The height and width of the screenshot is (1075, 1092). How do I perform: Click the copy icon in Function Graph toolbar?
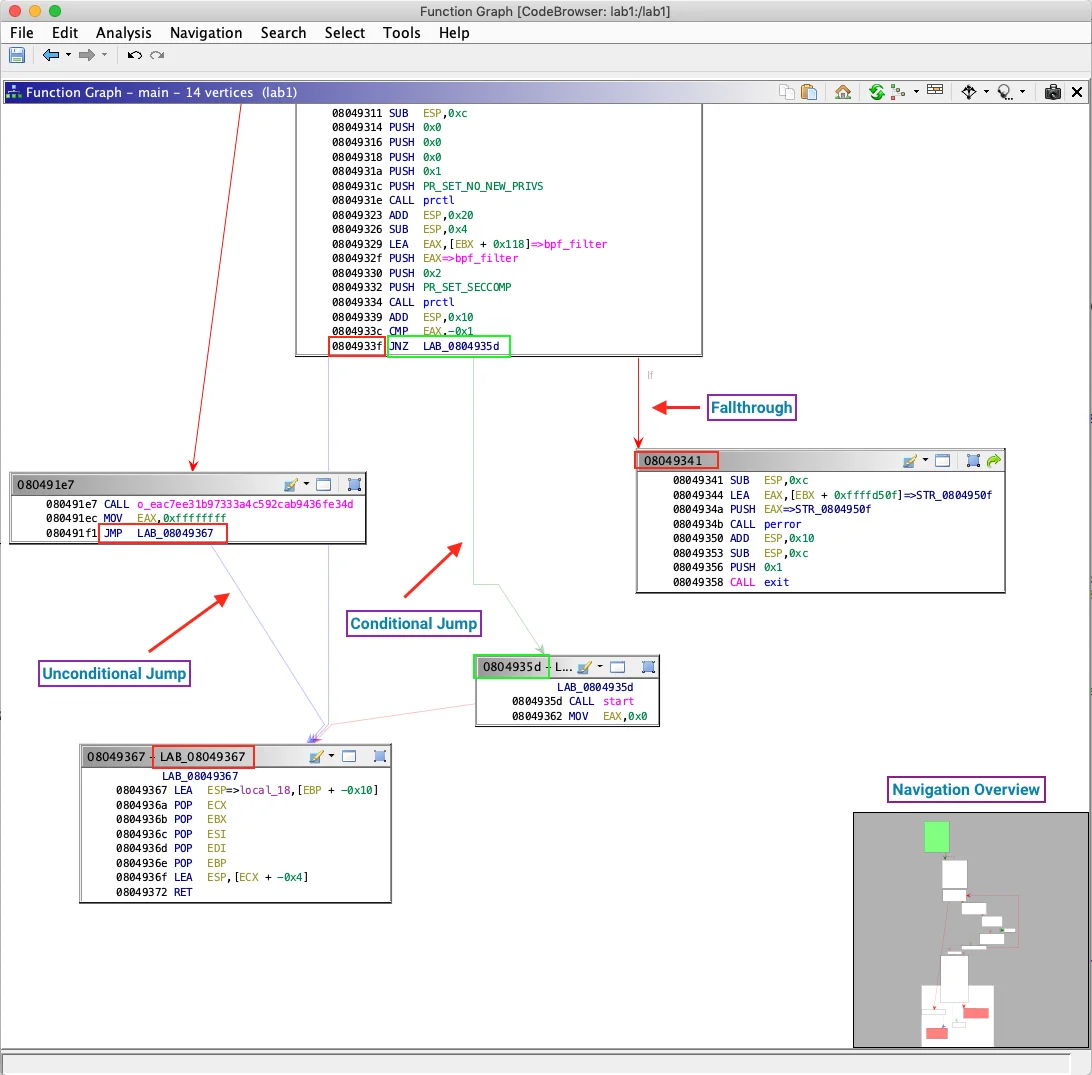787,91
